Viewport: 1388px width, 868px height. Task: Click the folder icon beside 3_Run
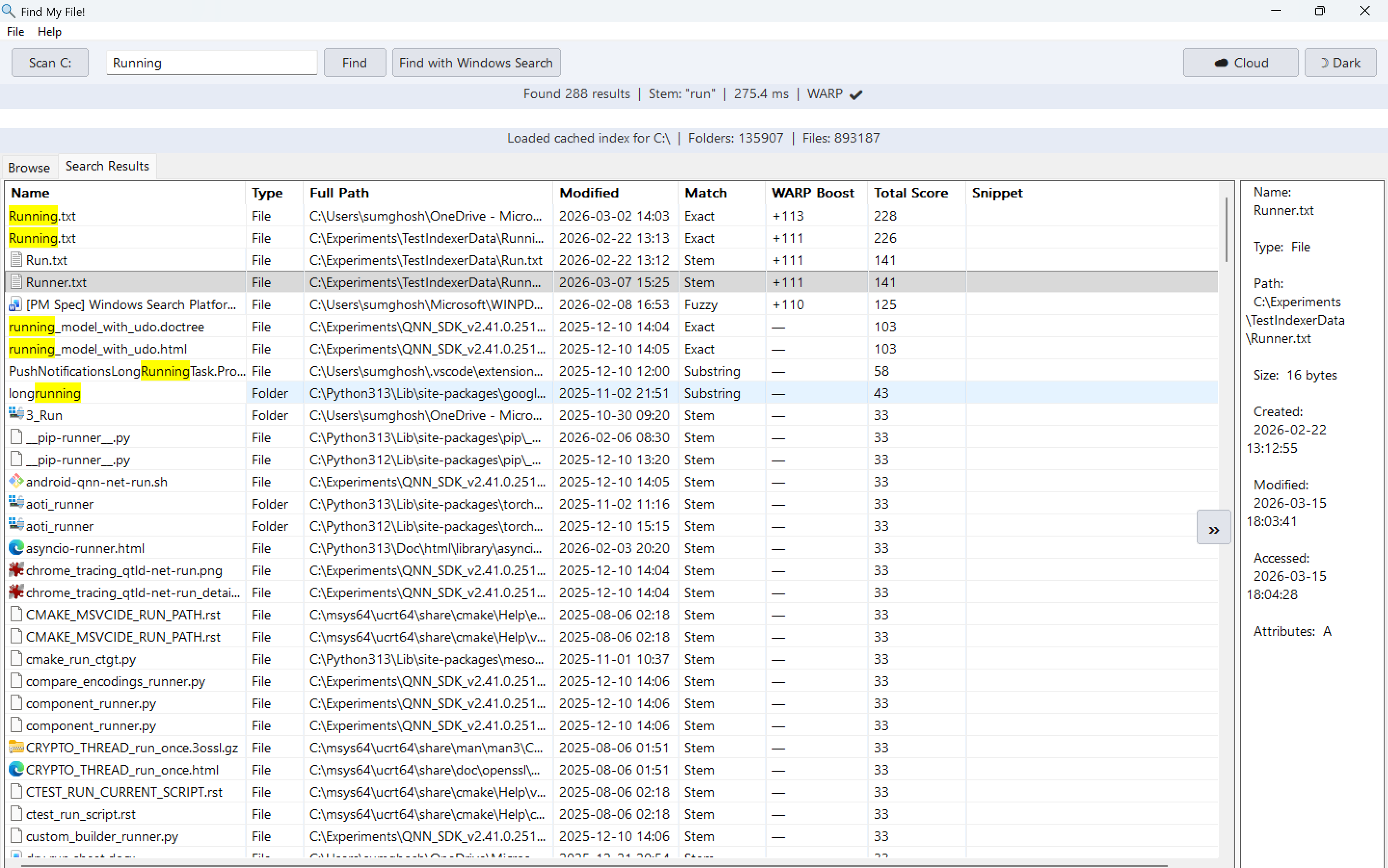[16, 414]
